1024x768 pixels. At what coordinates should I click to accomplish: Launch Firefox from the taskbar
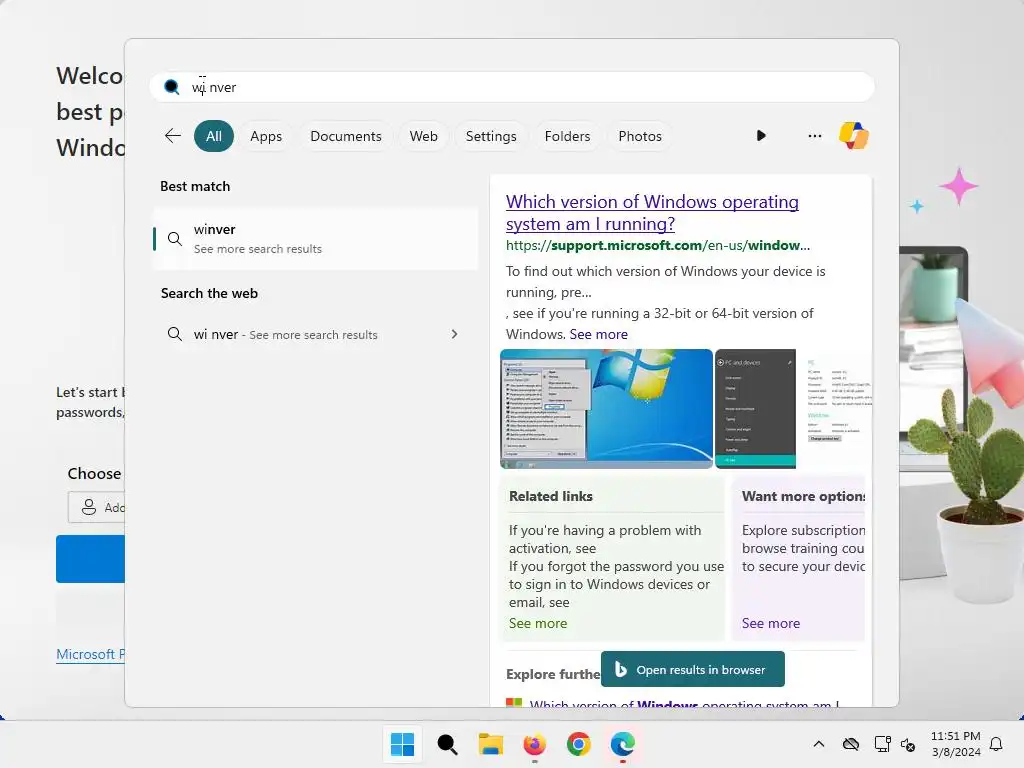tap(534, 744)
